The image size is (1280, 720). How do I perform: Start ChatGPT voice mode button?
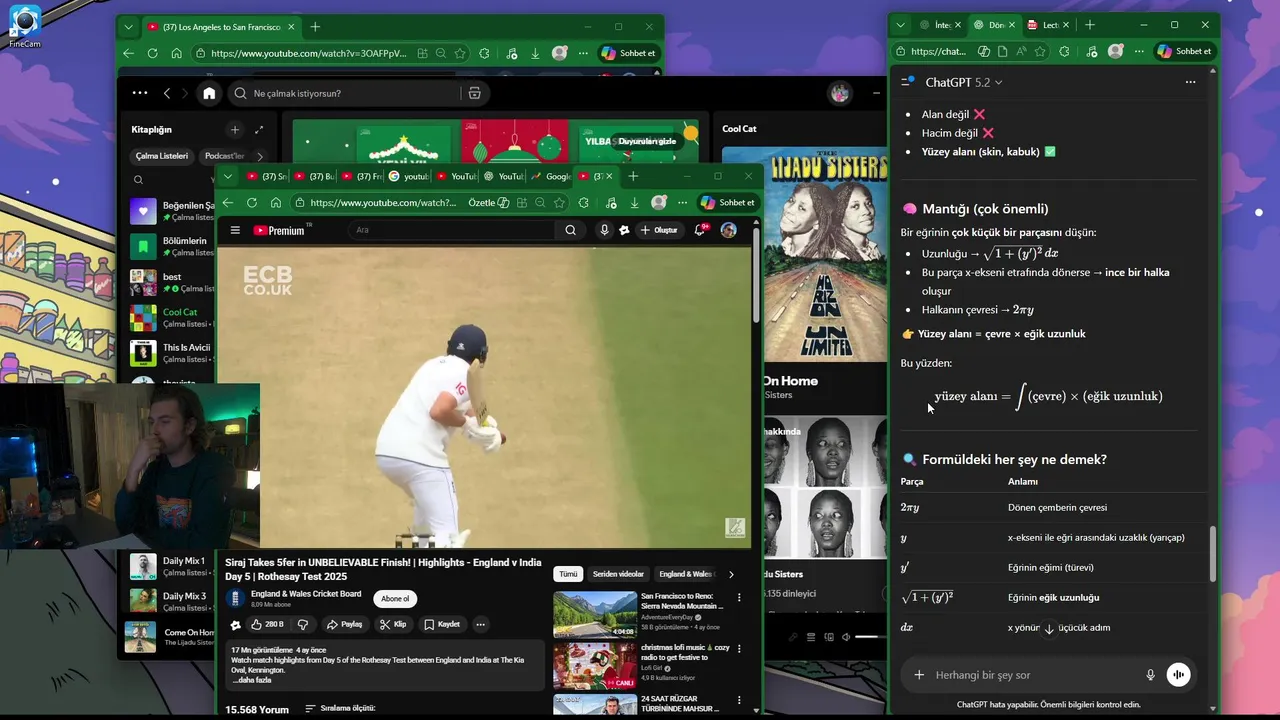(x=1178, y=675)
